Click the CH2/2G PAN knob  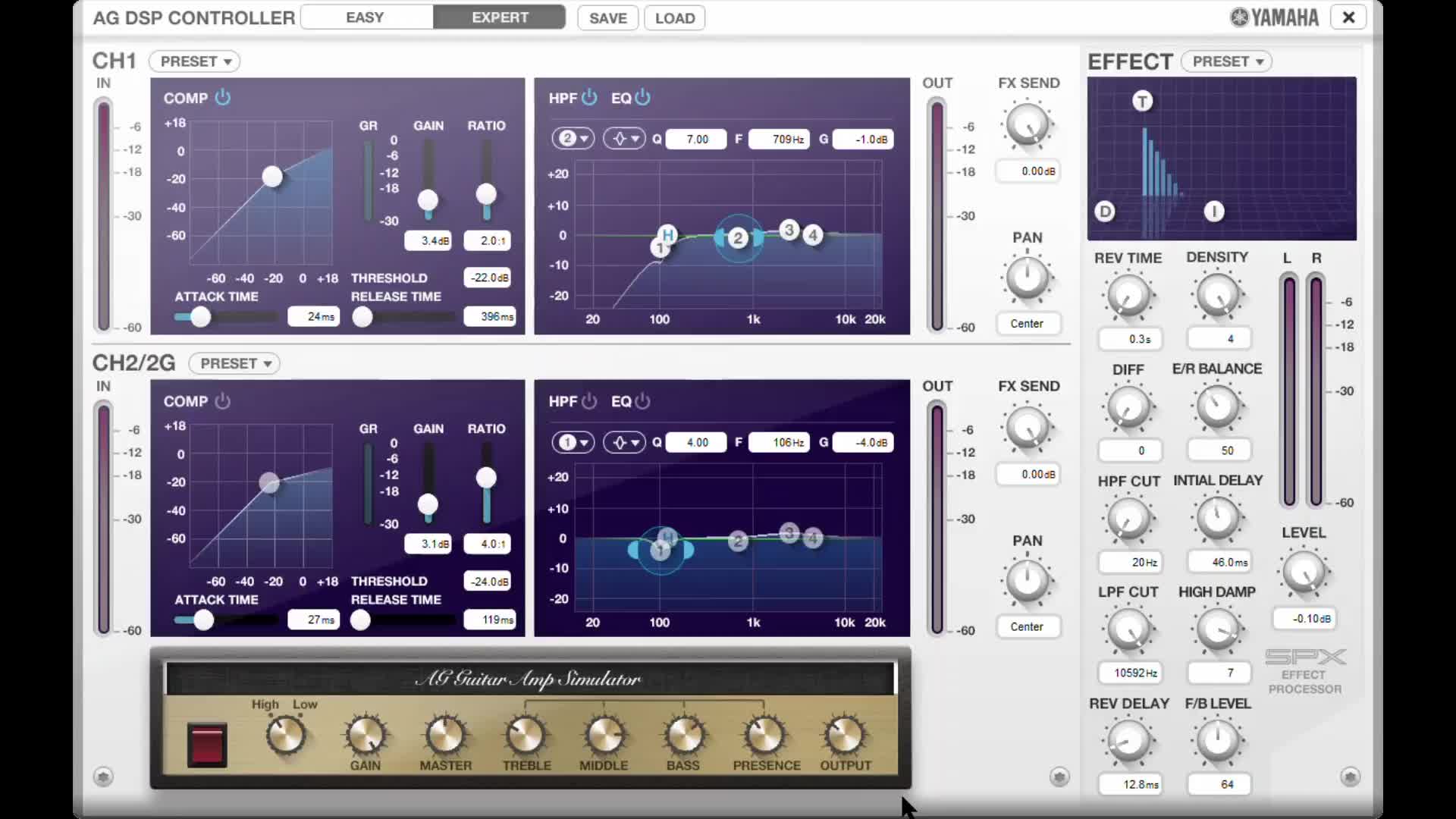[1027, 580]
